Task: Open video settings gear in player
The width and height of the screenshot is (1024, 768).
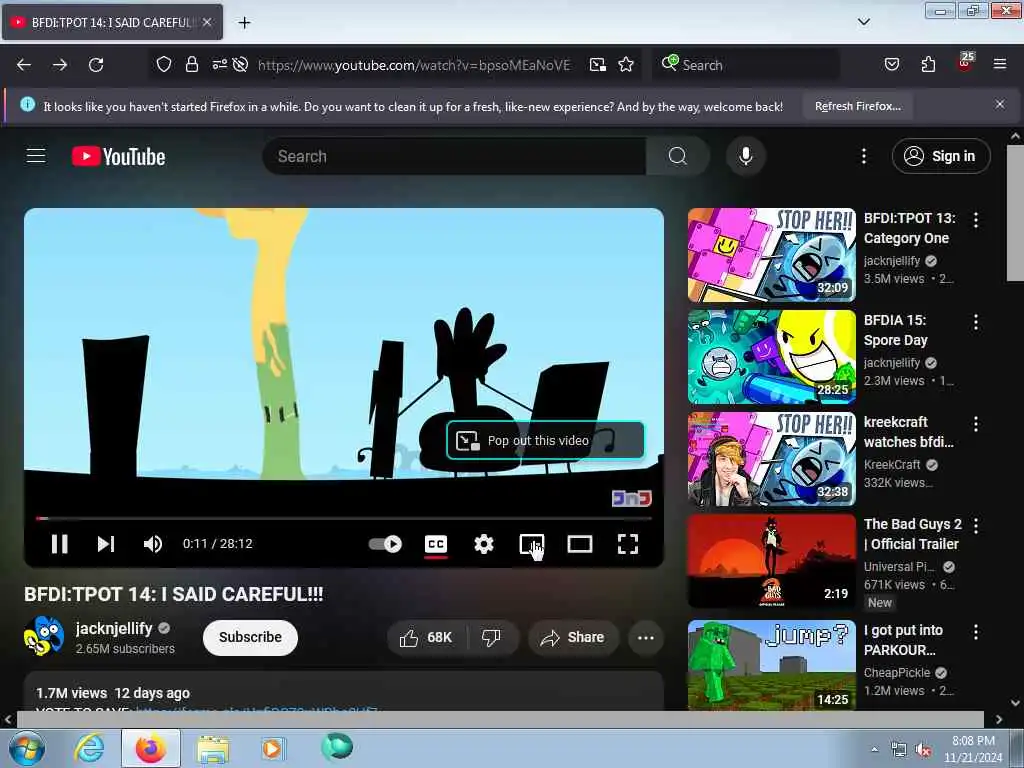Action: (484, 544)
